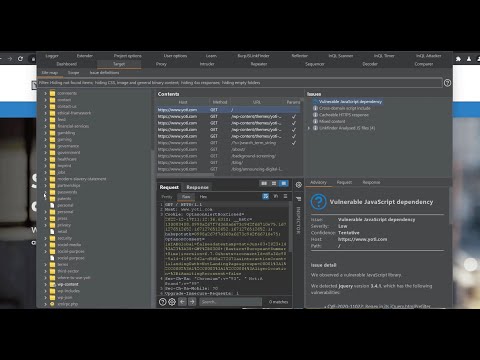Open the vertical INSPECTOR panel

[x=298, y=220]
